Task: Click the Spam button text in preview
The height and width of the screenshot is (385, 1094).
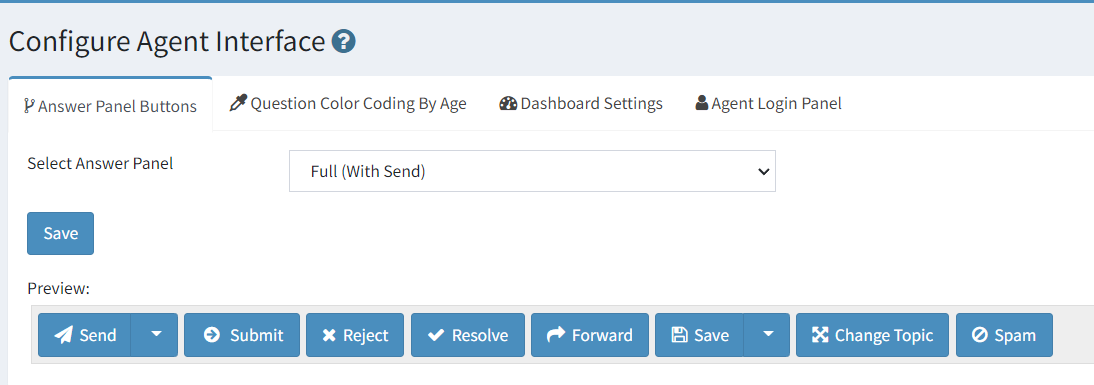Action: pyautogui.click(x=1015, y=335)
